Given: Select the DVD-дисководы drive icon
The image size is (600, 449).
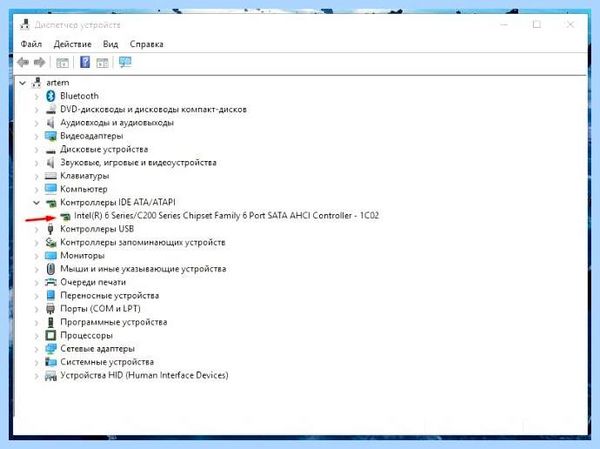Looking at the screenshot, I should click(51, 109).
